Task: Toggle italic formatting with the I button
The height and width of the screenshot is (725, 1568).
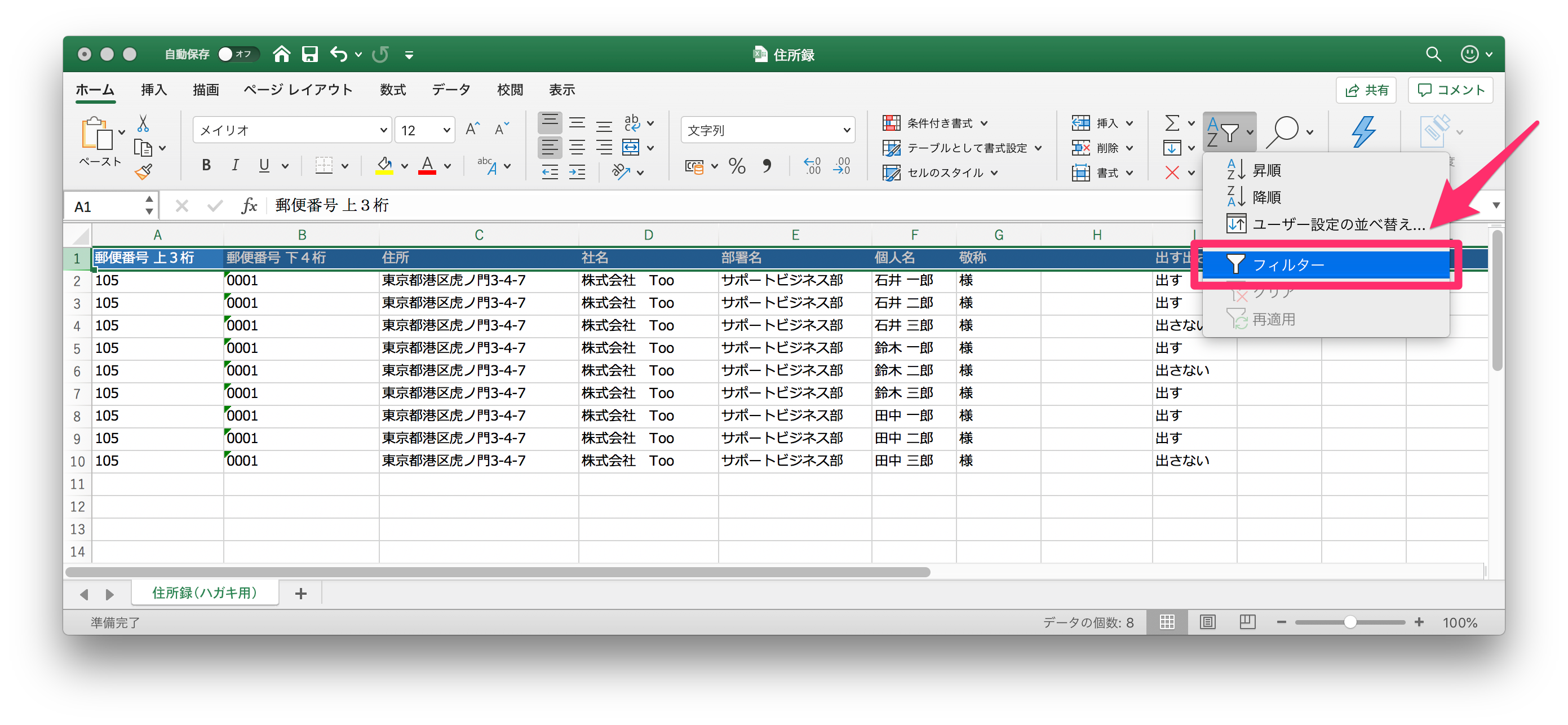Action: pyautogui.click(x=235, y=165)
